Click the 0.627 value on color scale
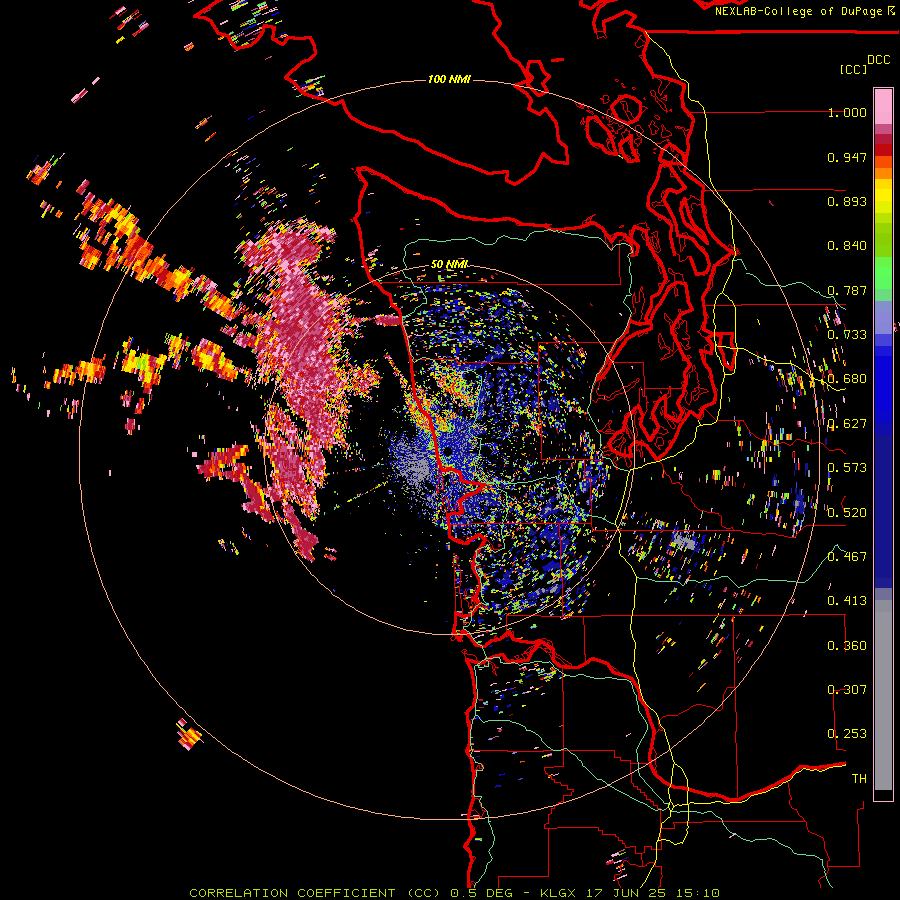 click(847, 424)
